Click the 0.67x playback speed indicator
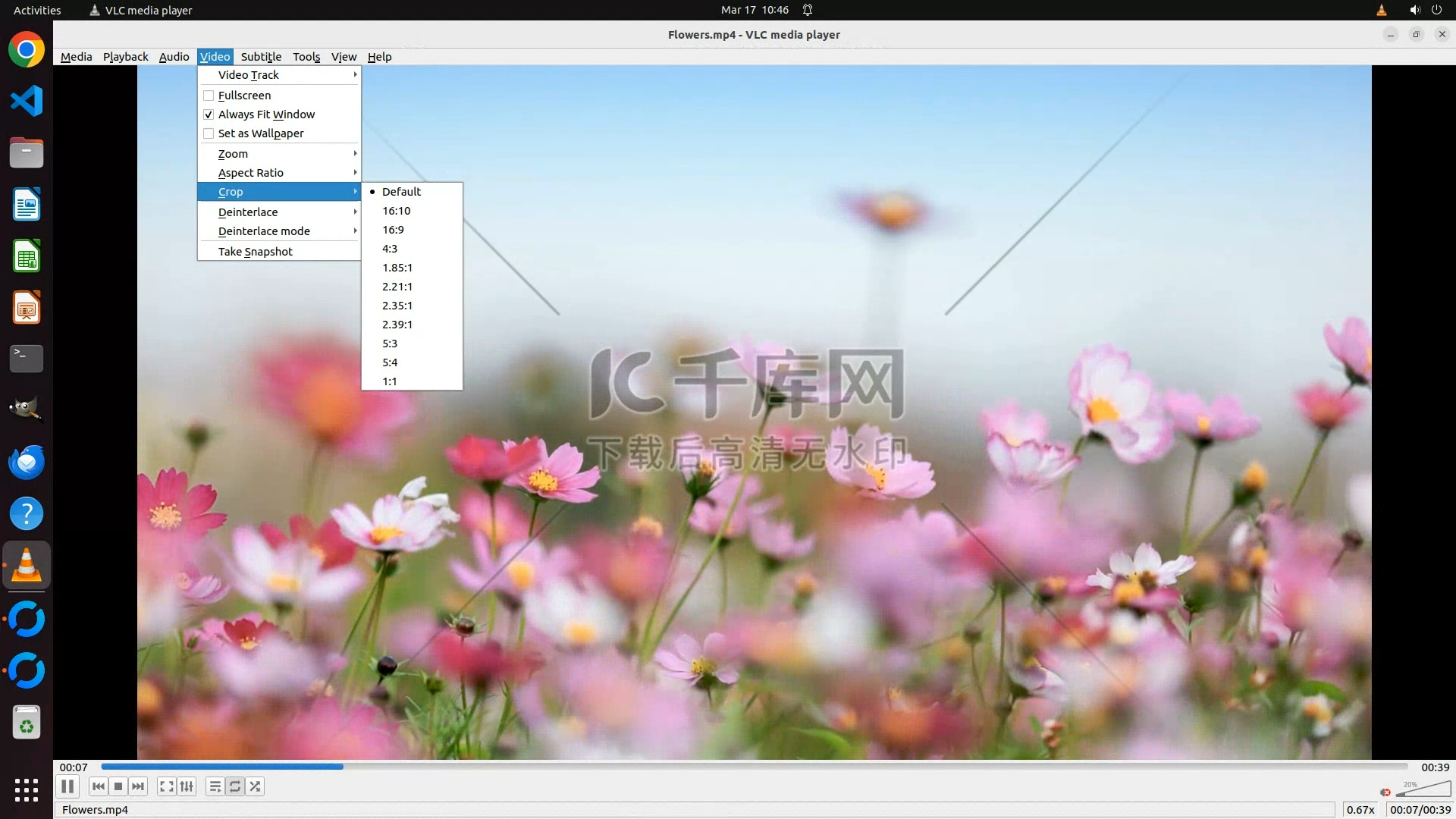Image resolution: width=1456 pixels, height=819 pixels. [x=1360, y=810]
